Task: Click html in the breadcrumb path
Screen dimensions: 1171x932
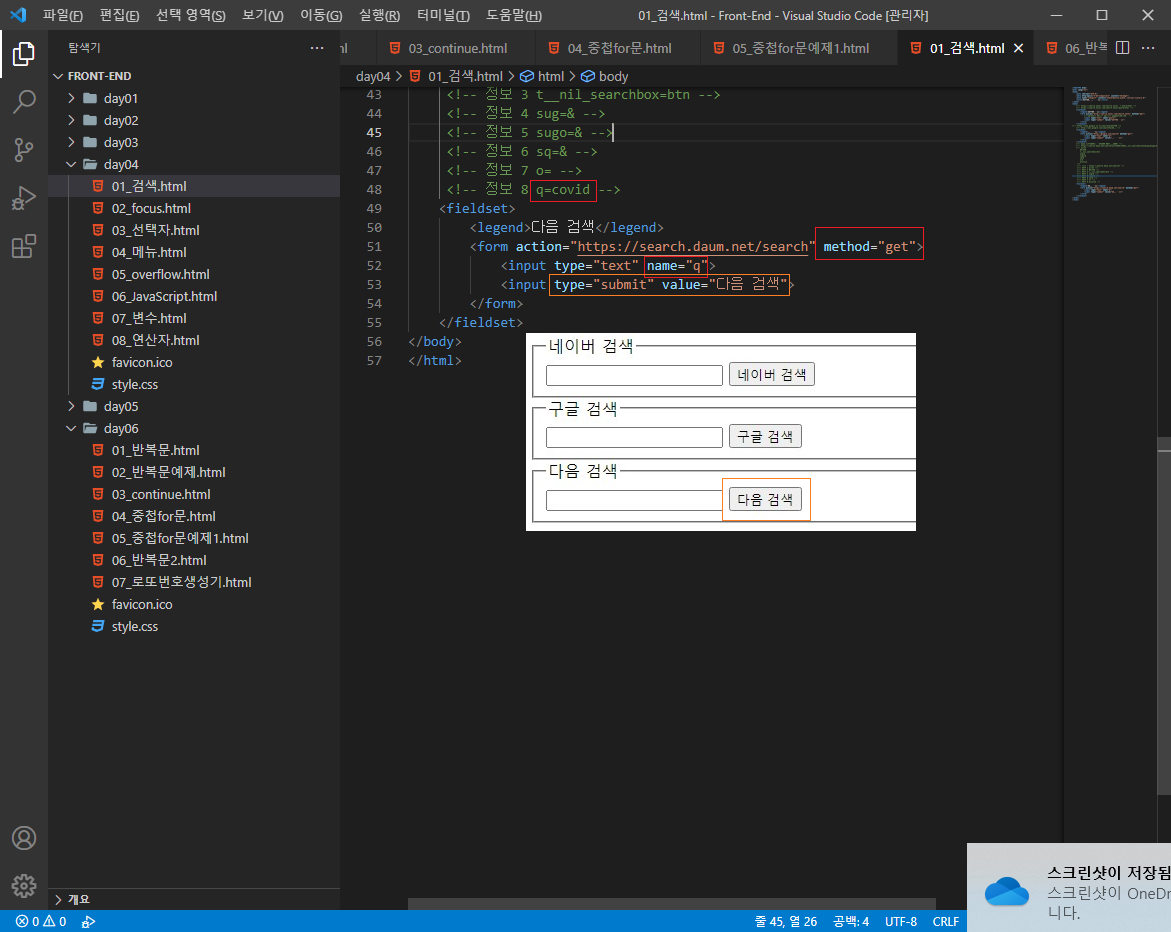Action: click(x=542, y=76)
